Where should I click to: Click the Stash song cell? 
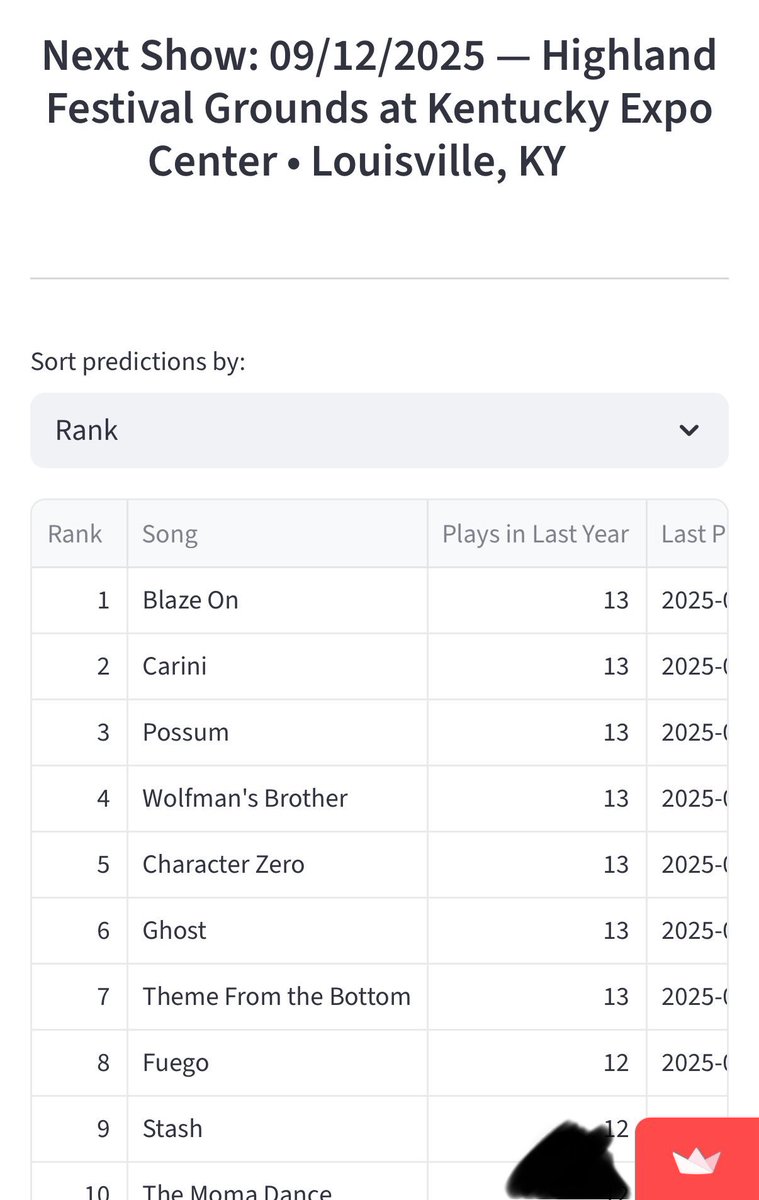[x=173, y=1128]
